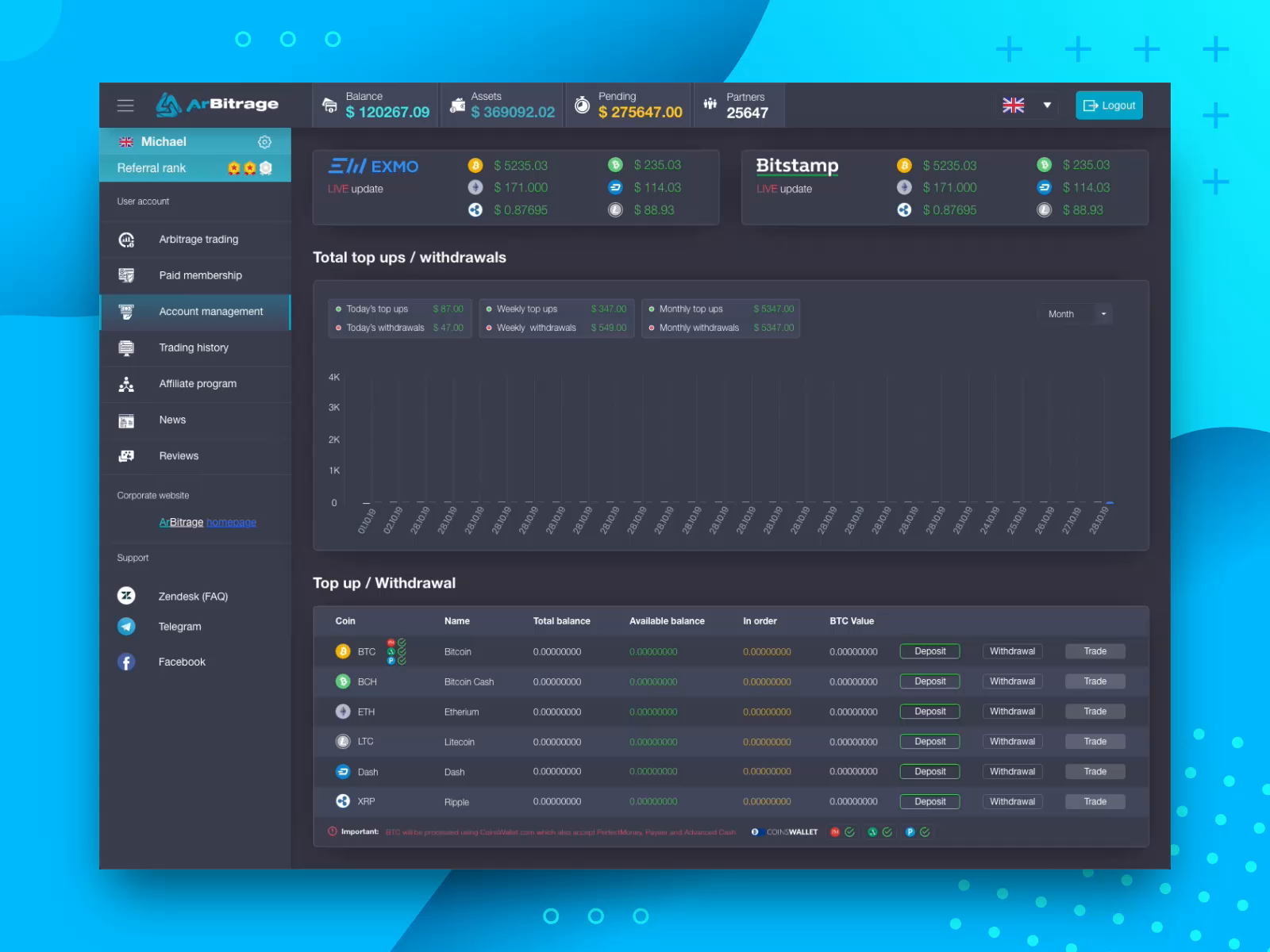Toggle the PerfectMoney checkmark on the BTC row
Image resolution: width=1270 pixels, height=952 pixels.
coord(402,643)
